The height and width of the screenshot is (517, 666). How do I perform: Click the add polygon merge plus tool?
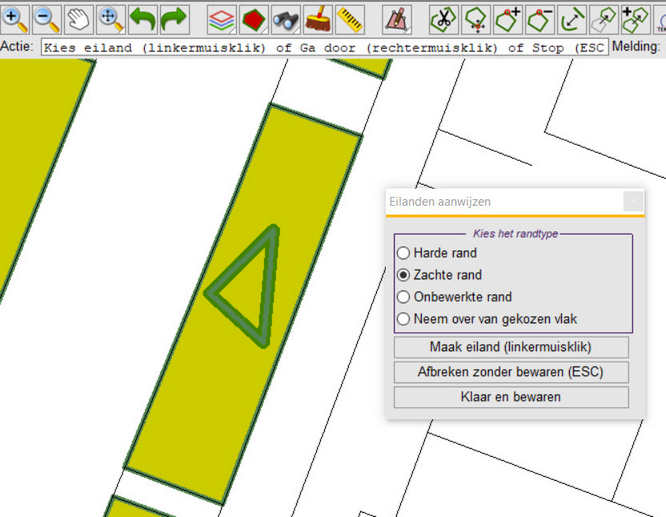point(635,20)
